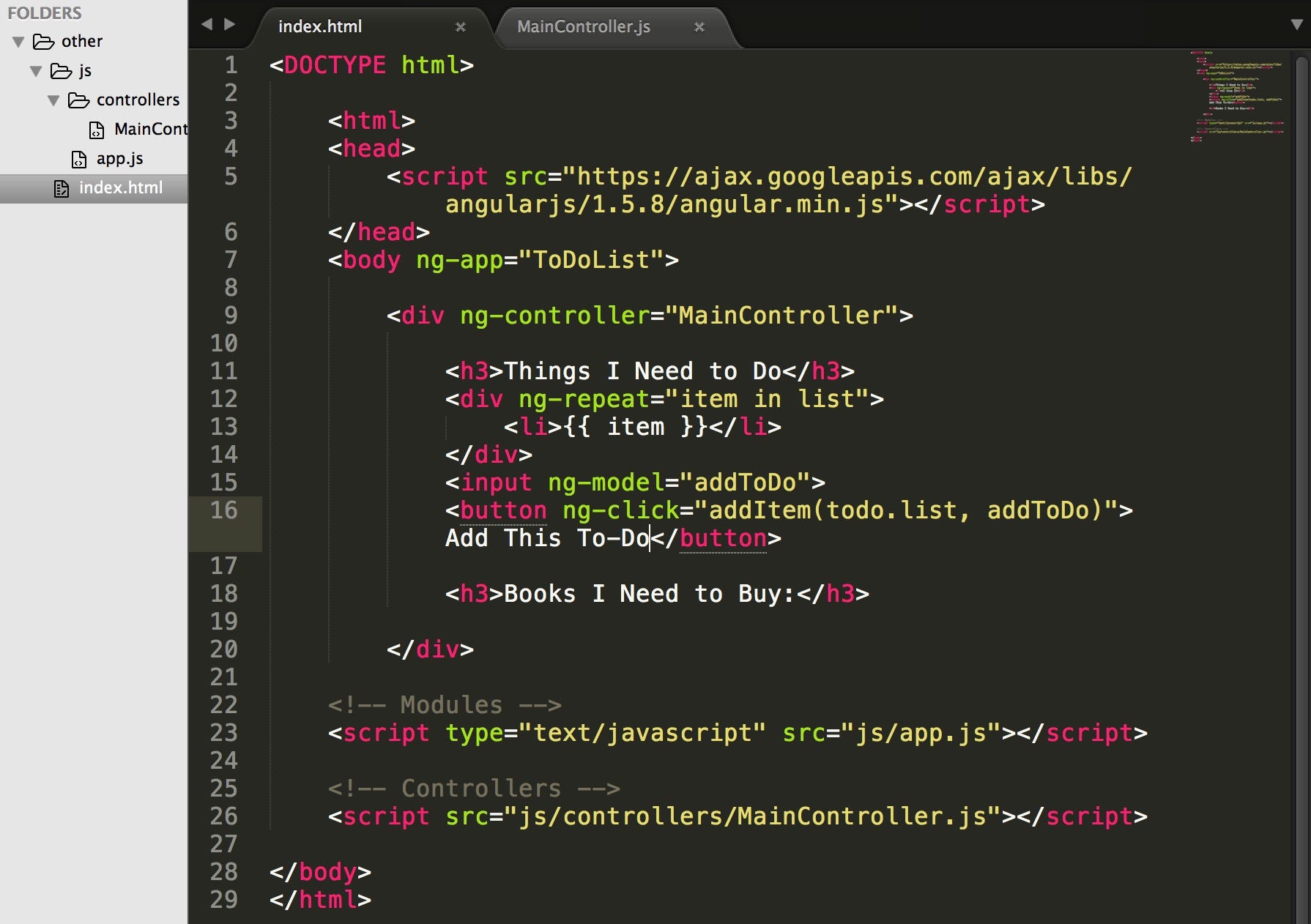The image size is (1311, 924).
Task: Select the index.html tab
Action: pyautogui.click(x=319, y=26)
